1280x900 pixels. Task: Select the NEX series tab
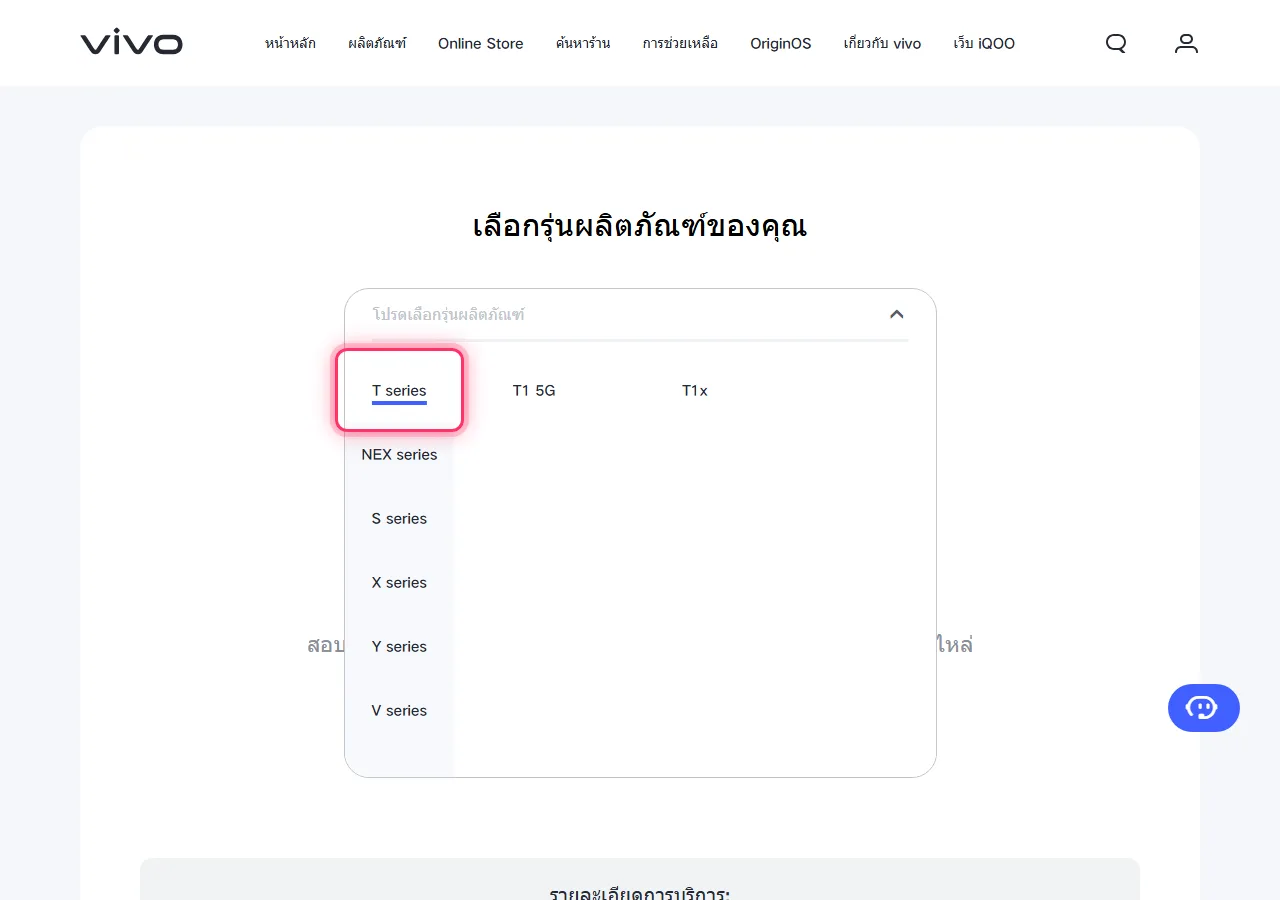click(399, 454)
